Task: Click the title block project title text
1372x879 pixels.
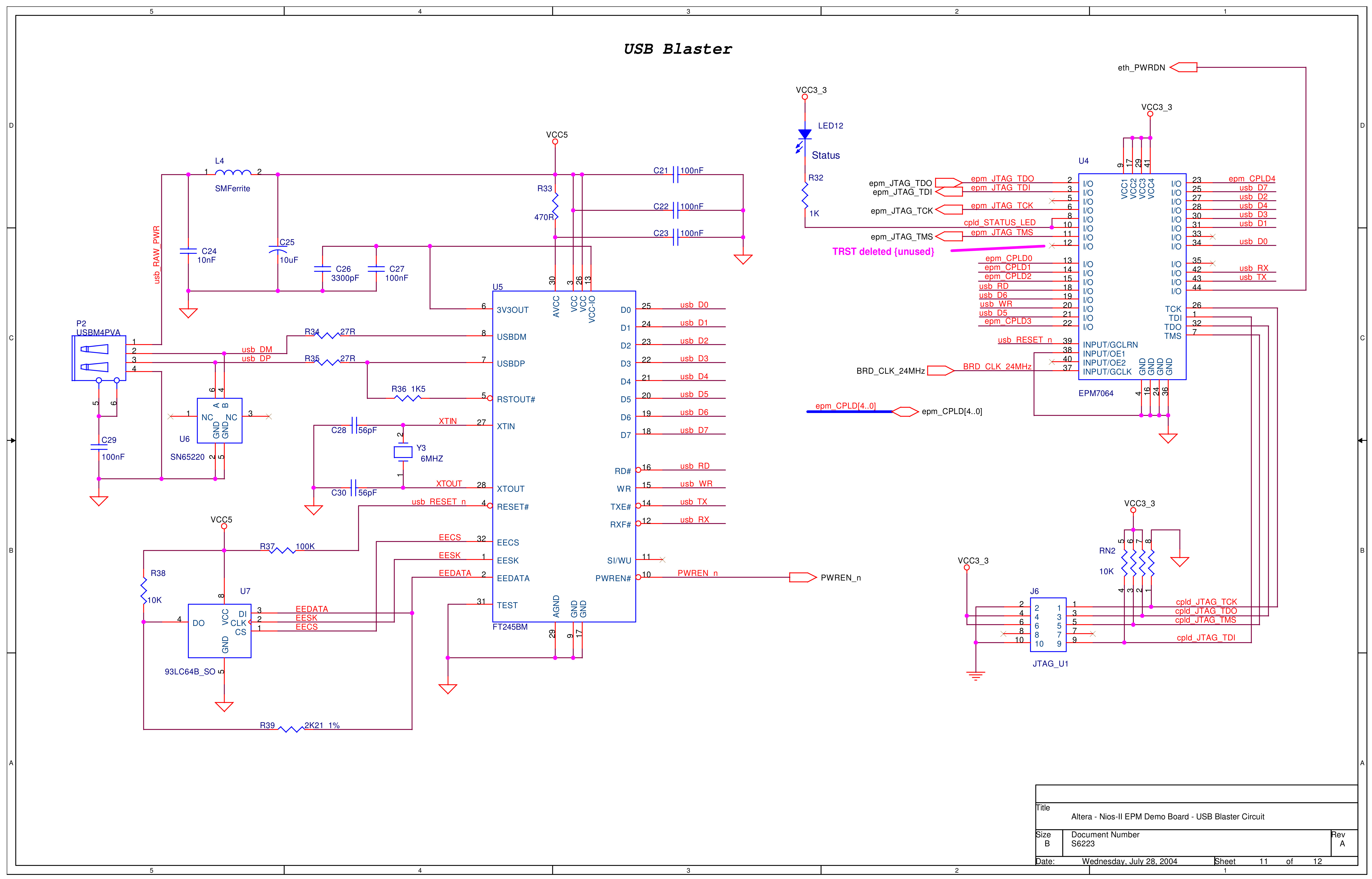Action: click(1167, 817)
